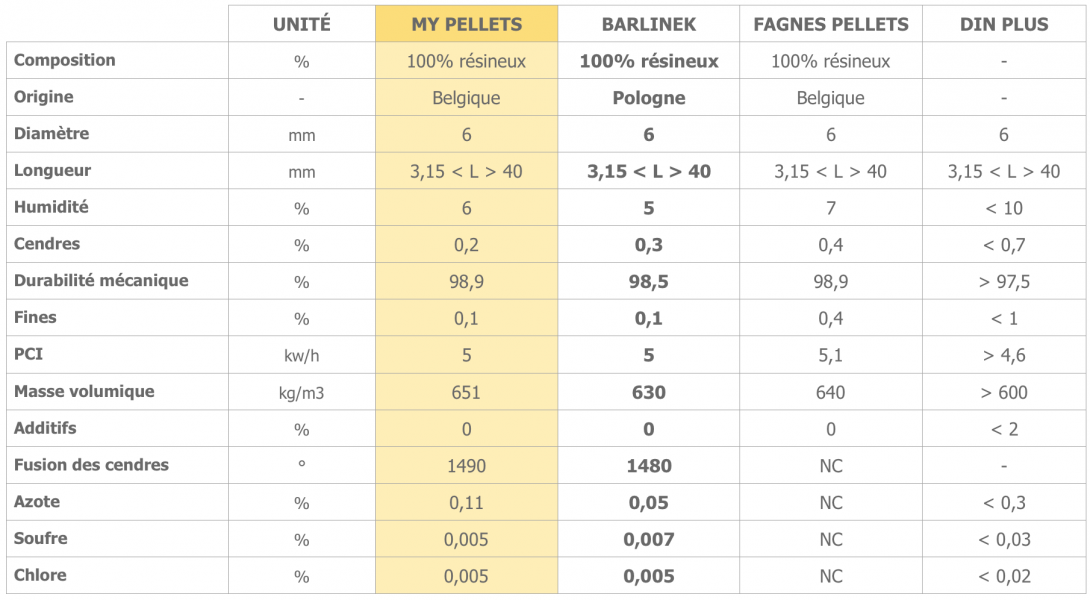Select the Fusion des cendres row label
The image size is (1090, 600).
[x=91, y=464]
